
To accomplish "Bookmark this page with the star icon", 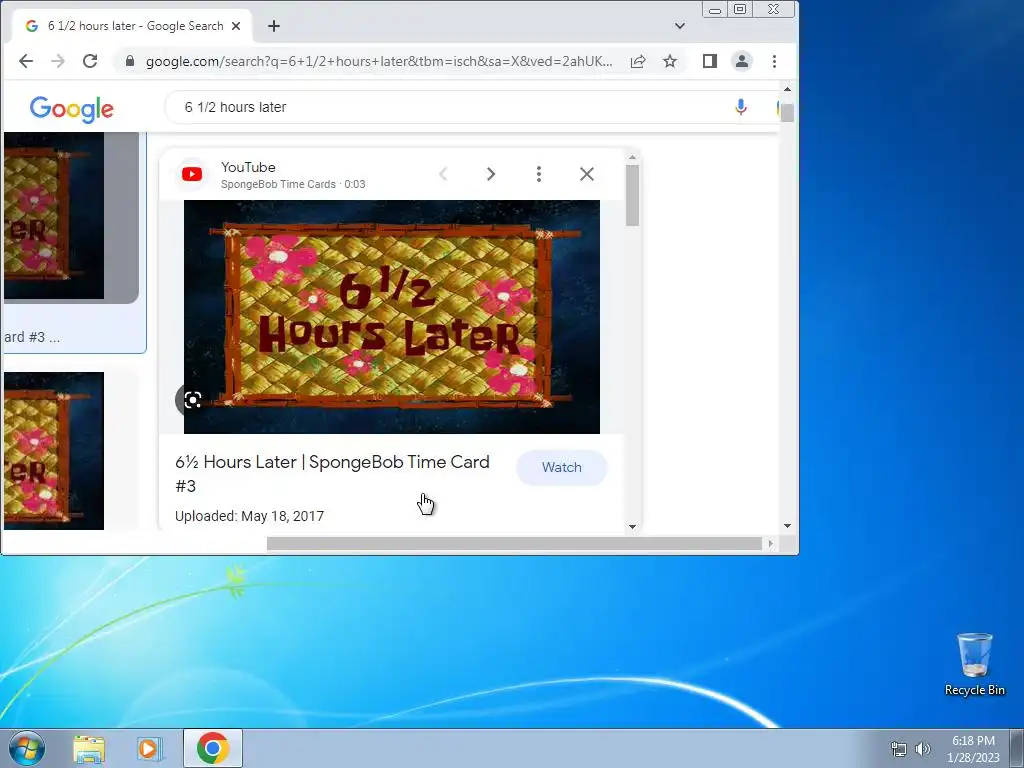I will (670, 61).
